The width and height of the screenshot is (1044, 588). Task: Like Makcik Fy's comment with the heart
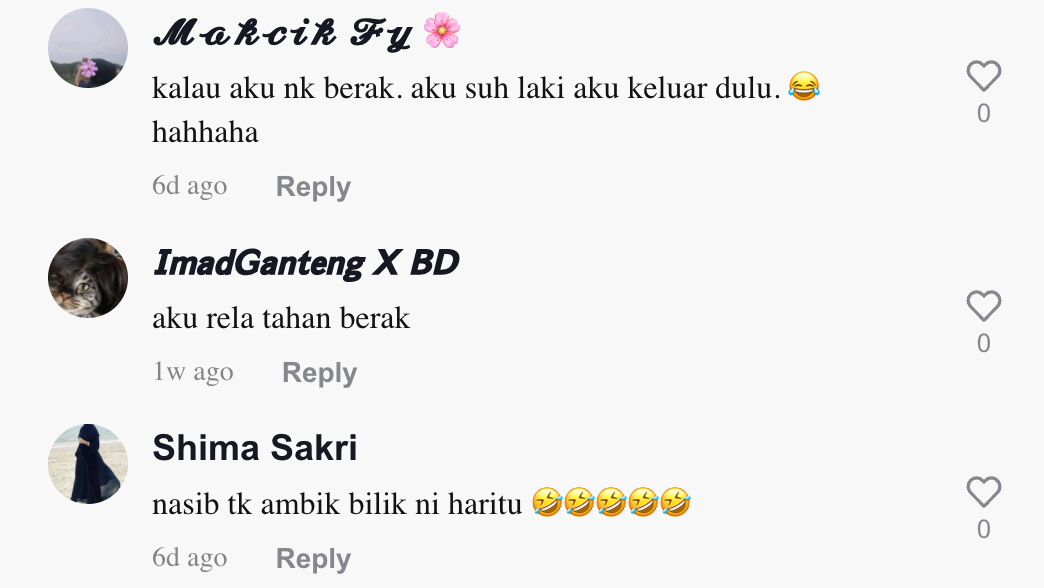983,76
